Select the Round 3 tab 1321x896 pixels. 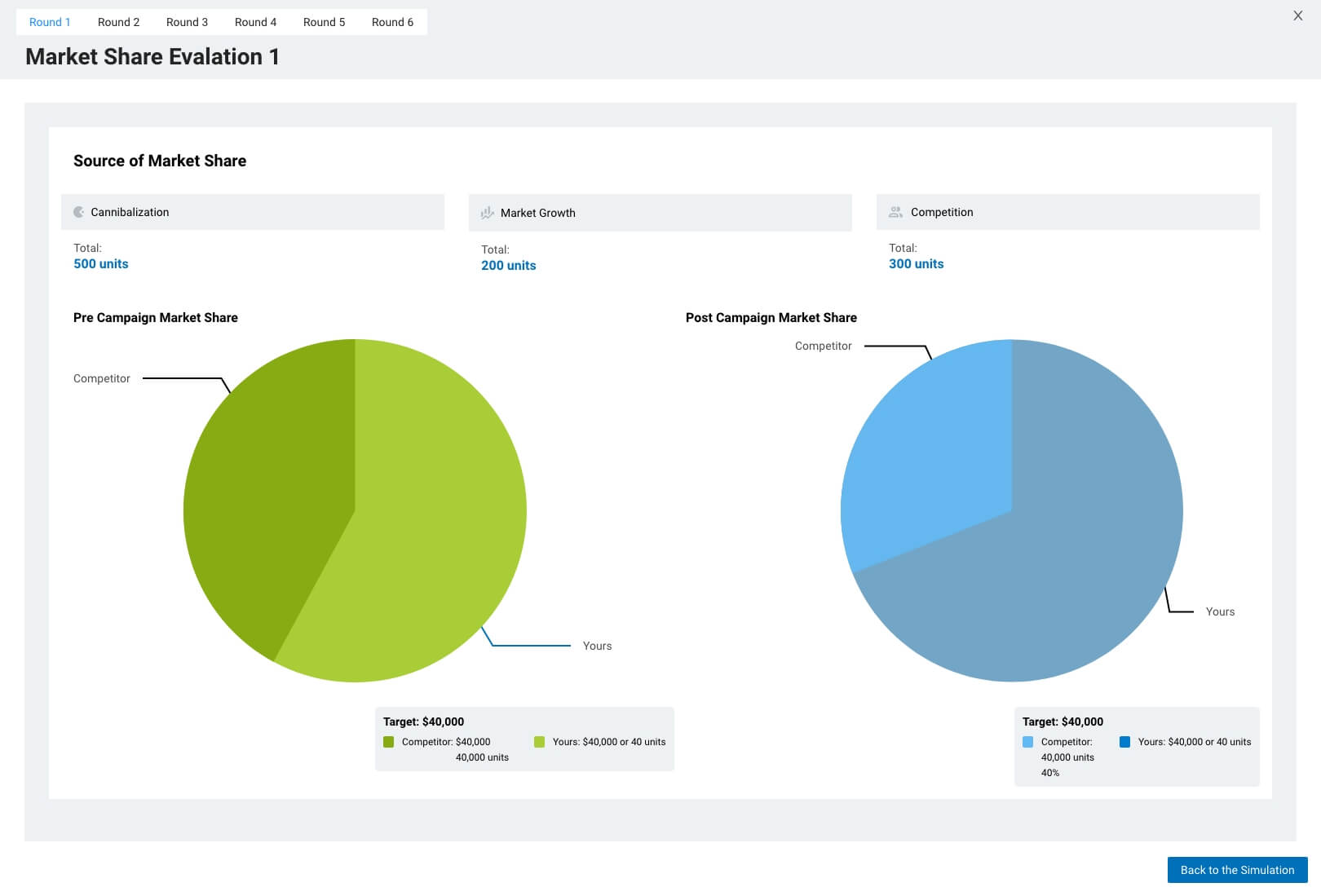(x=187, y=22)
